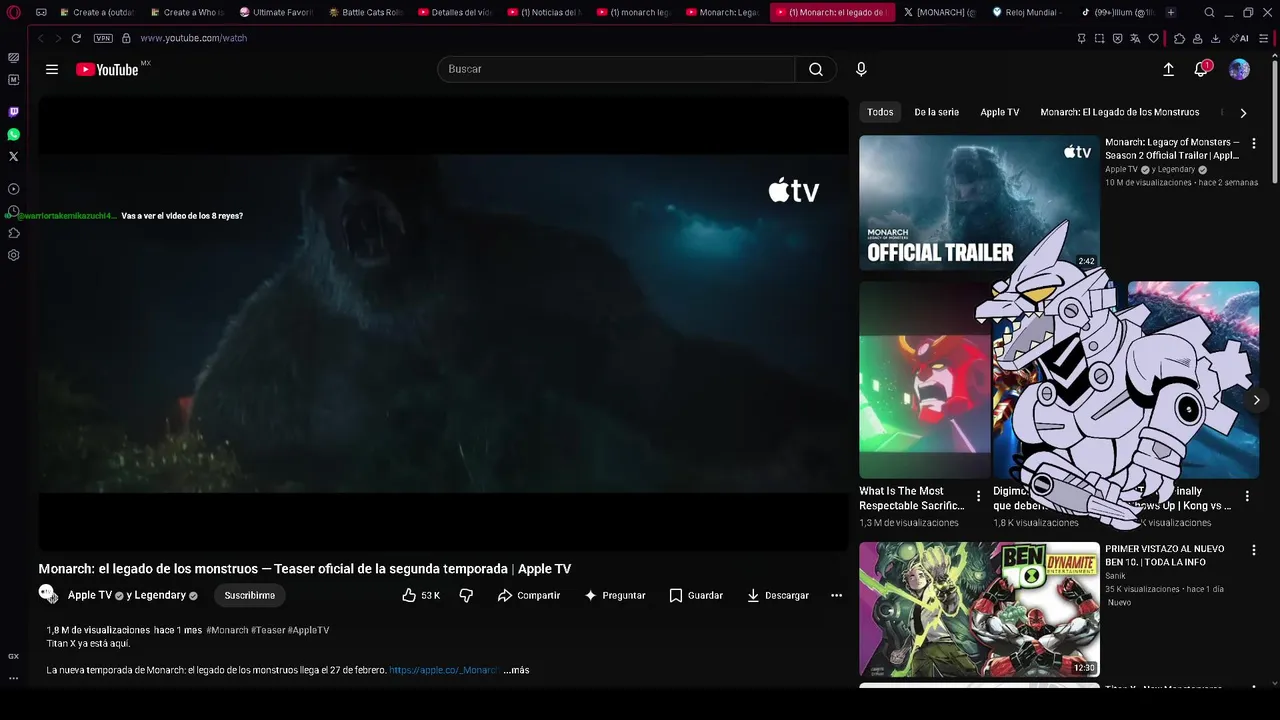Click the snapshot icon in address bar
1280x720 pixels.
point(1099,38)
